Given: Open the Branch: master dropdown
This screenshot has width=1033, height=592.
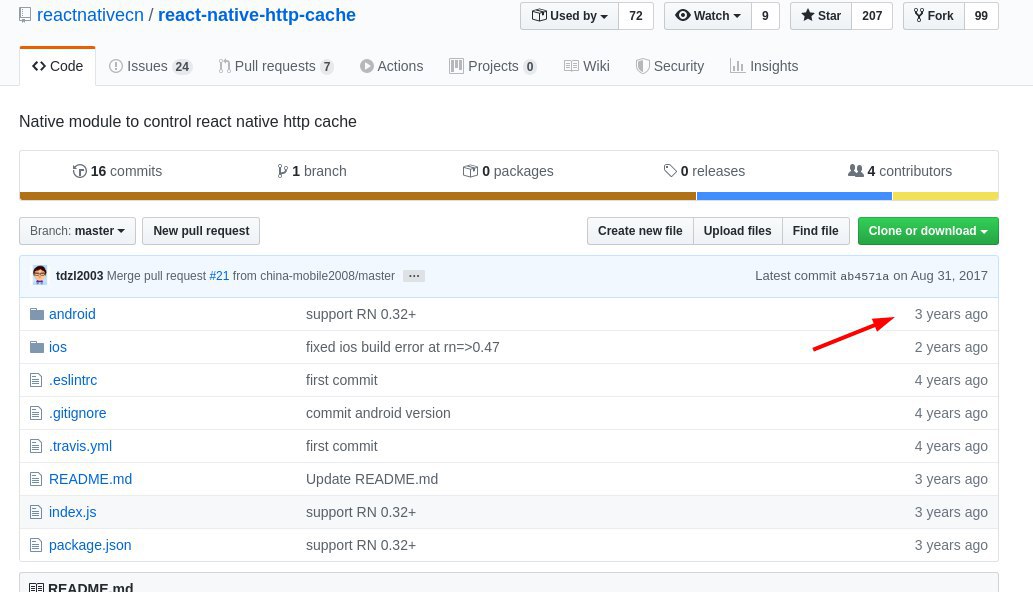Looking at the screenshot, I should point(77,231).
